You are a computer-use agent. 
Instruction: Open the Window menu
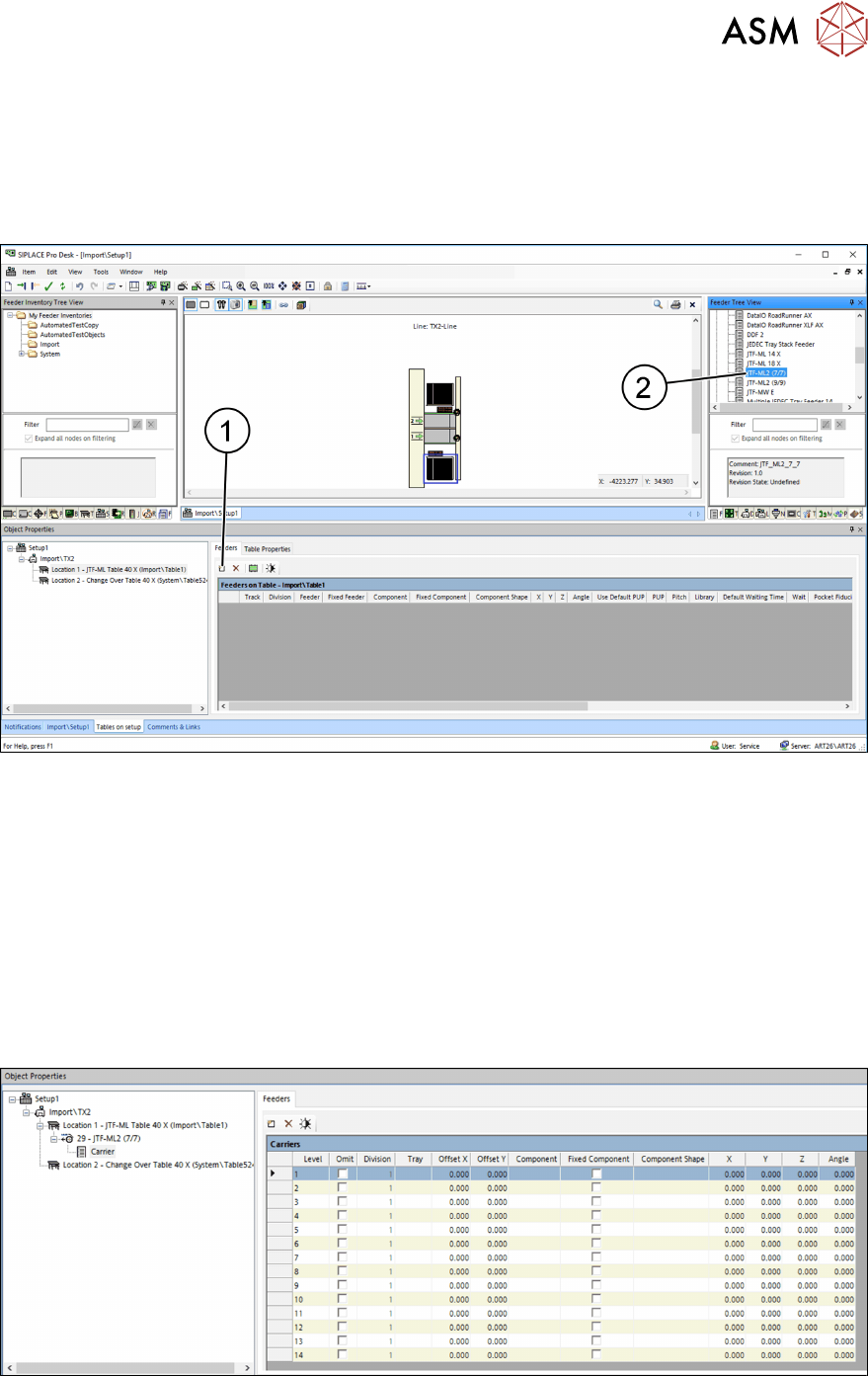tap(131, 272)
